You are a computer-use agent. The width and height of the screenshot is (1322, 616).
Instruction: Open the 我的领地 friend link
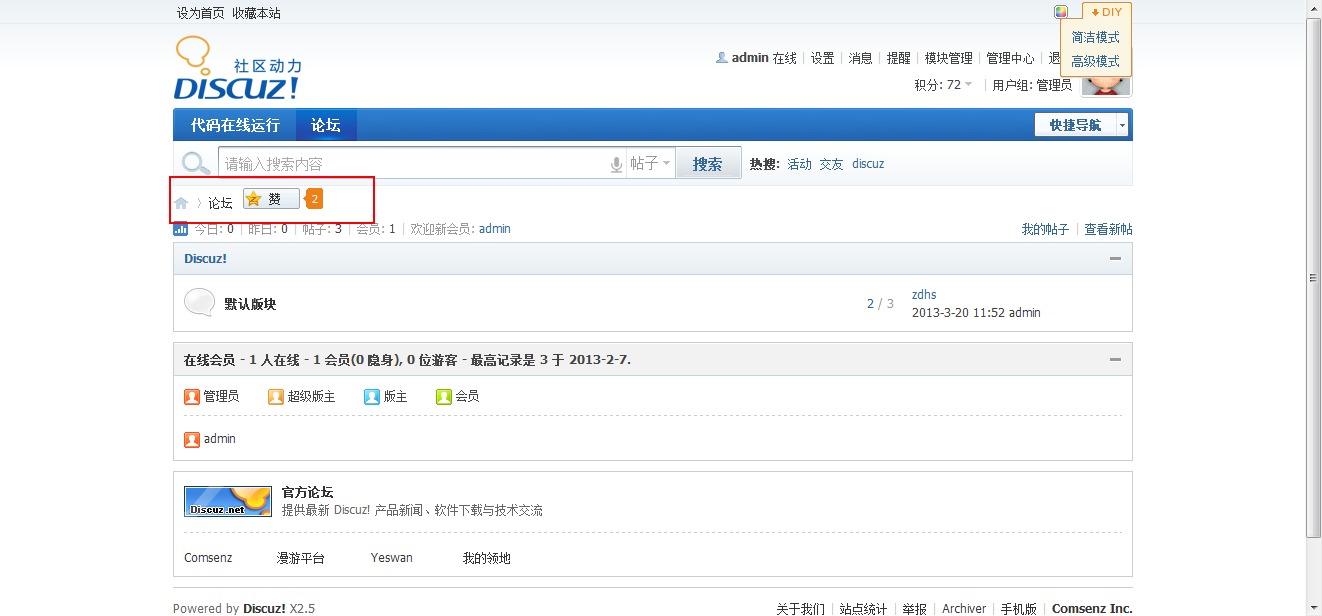tap(487, 558)
